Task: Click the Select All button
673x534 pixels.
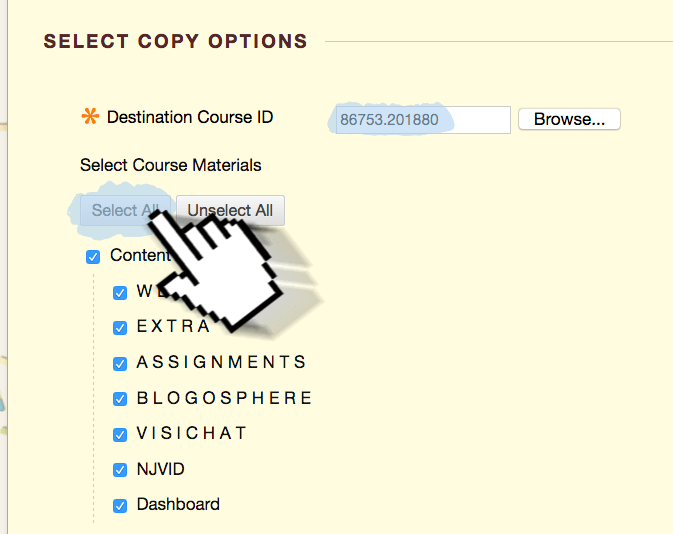Action: click(x=125, y=210)
